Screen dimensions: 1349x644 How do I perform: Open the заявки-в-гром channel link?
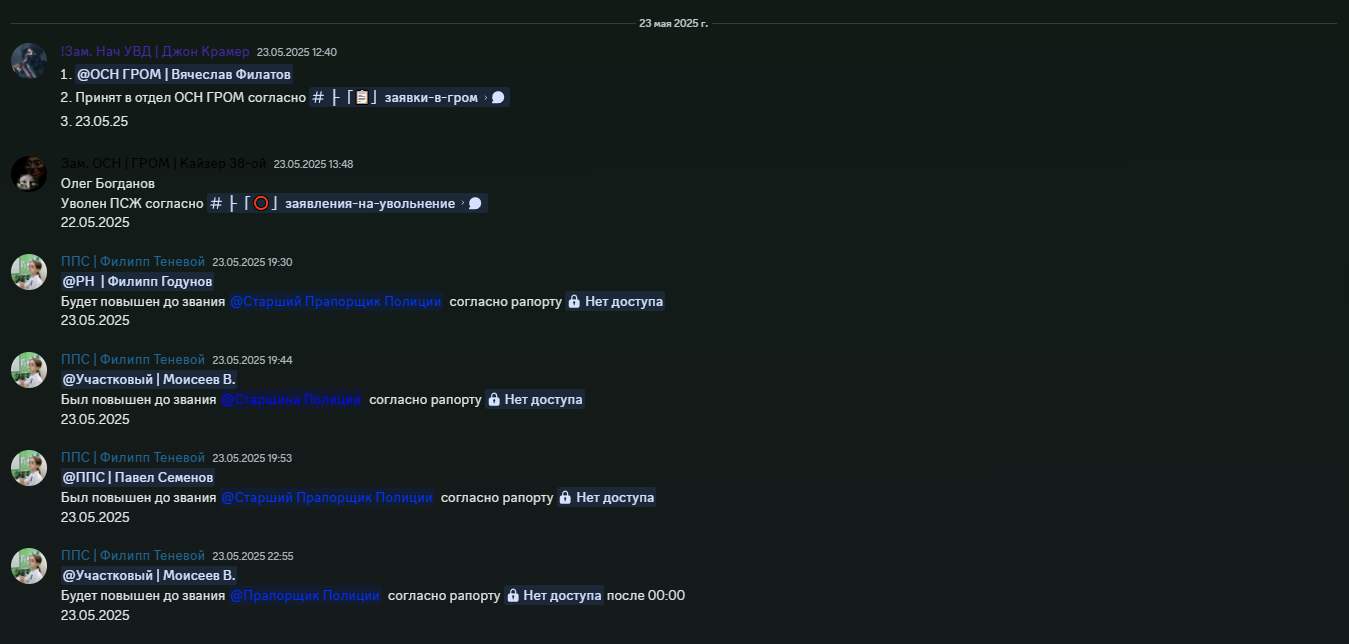pyautogui.click(x=409, y=97)
